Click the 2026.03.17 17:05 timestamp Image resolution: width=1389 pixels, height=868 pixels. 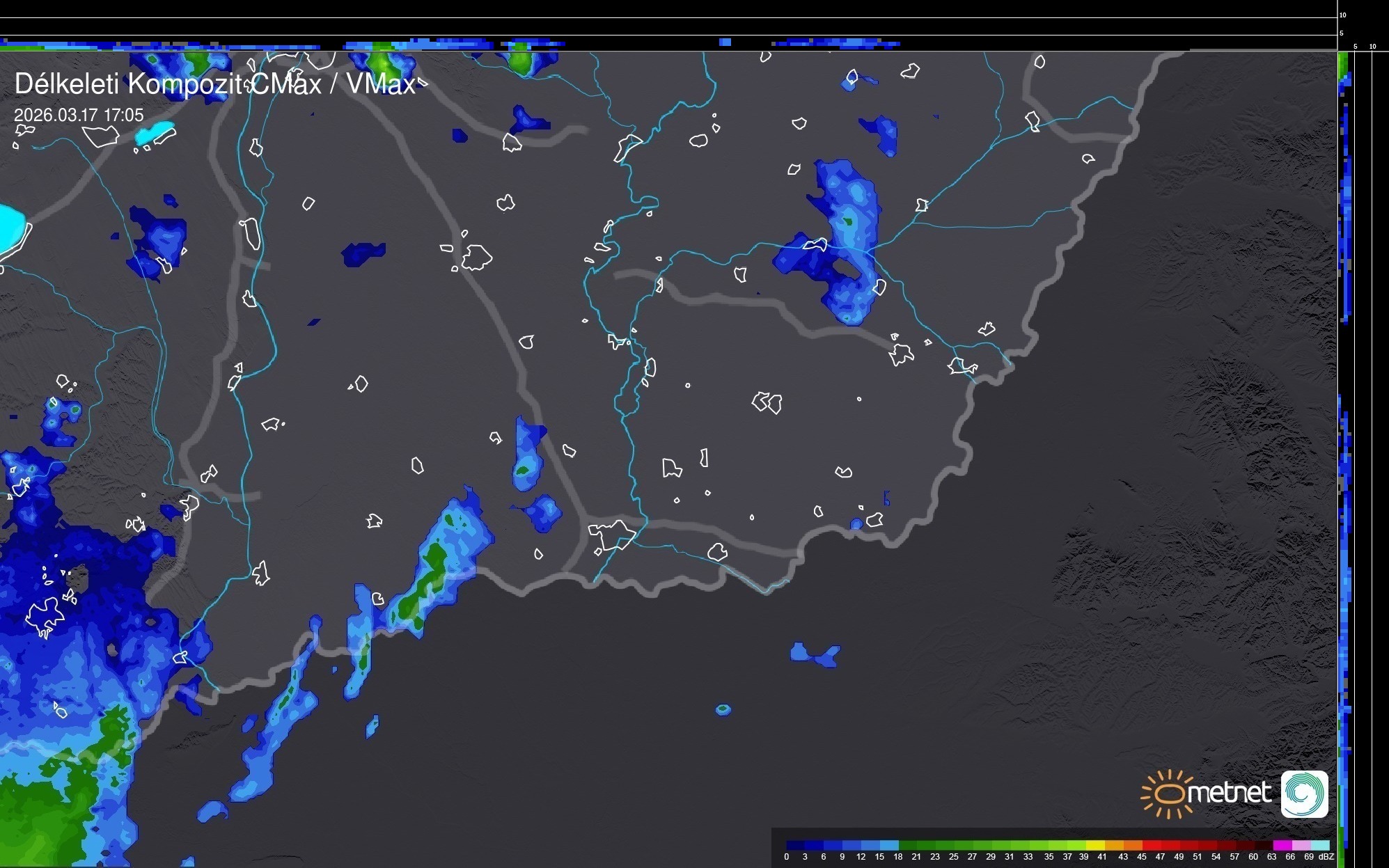pos(79,115)
